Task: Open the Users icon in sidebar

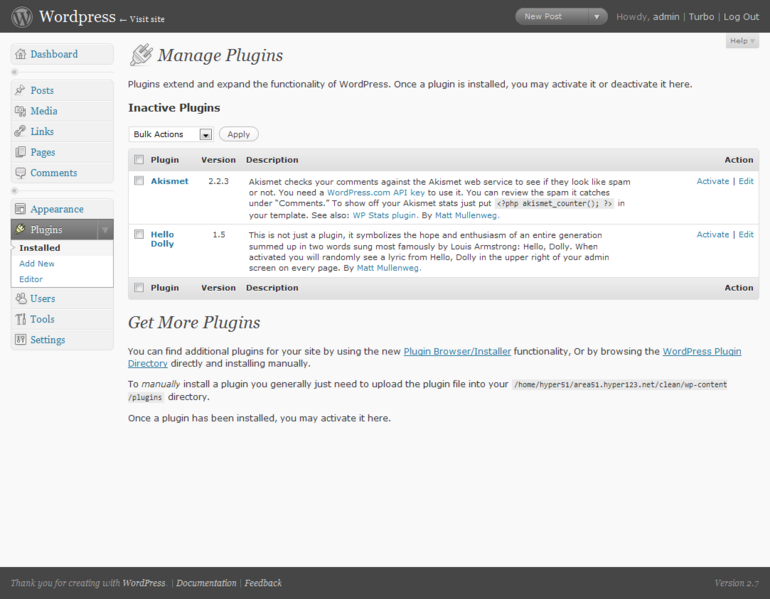Action: (x=20, y=299)
